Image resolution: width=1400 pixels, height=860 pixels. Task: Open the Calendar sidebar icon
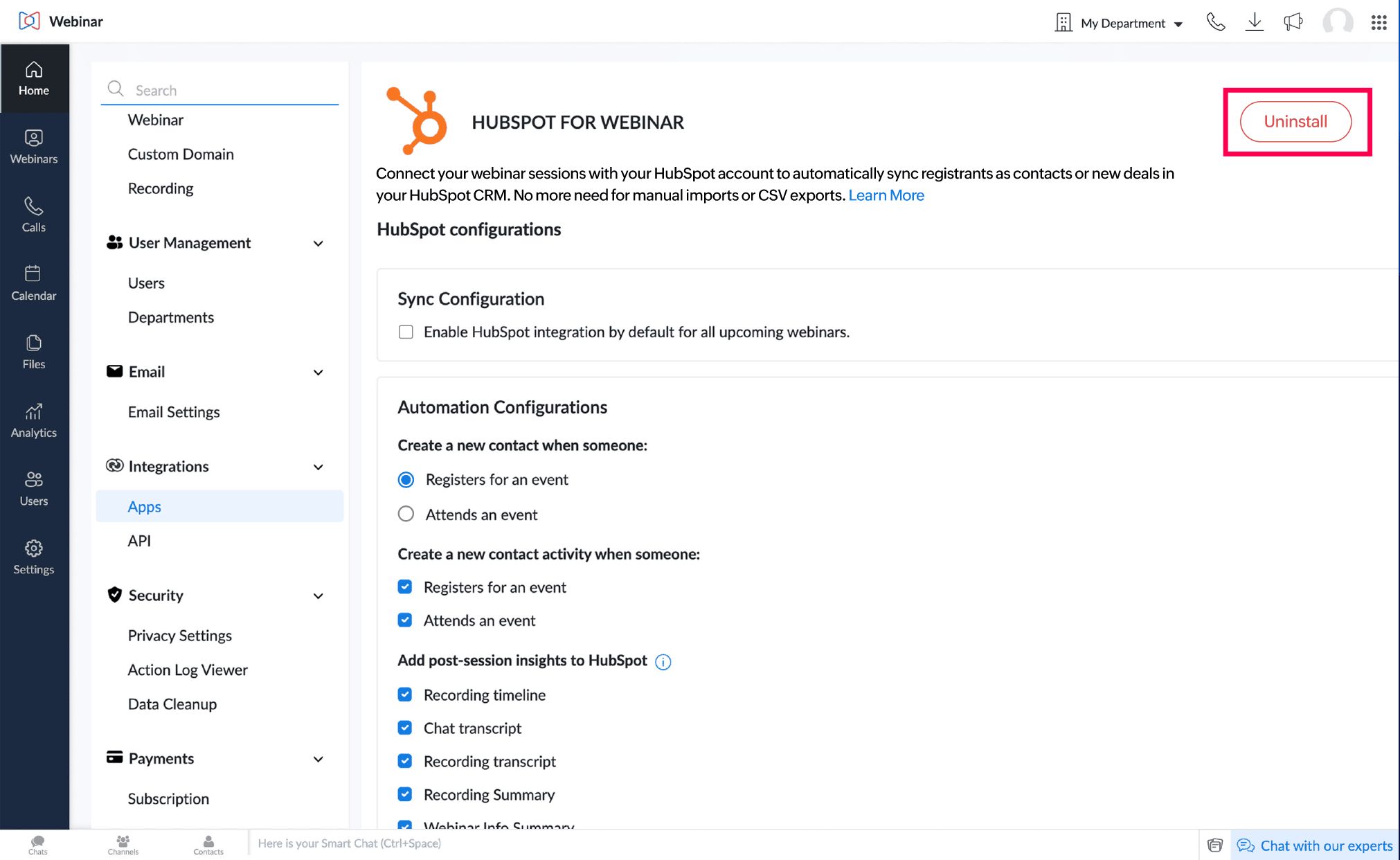click(34, 283)
